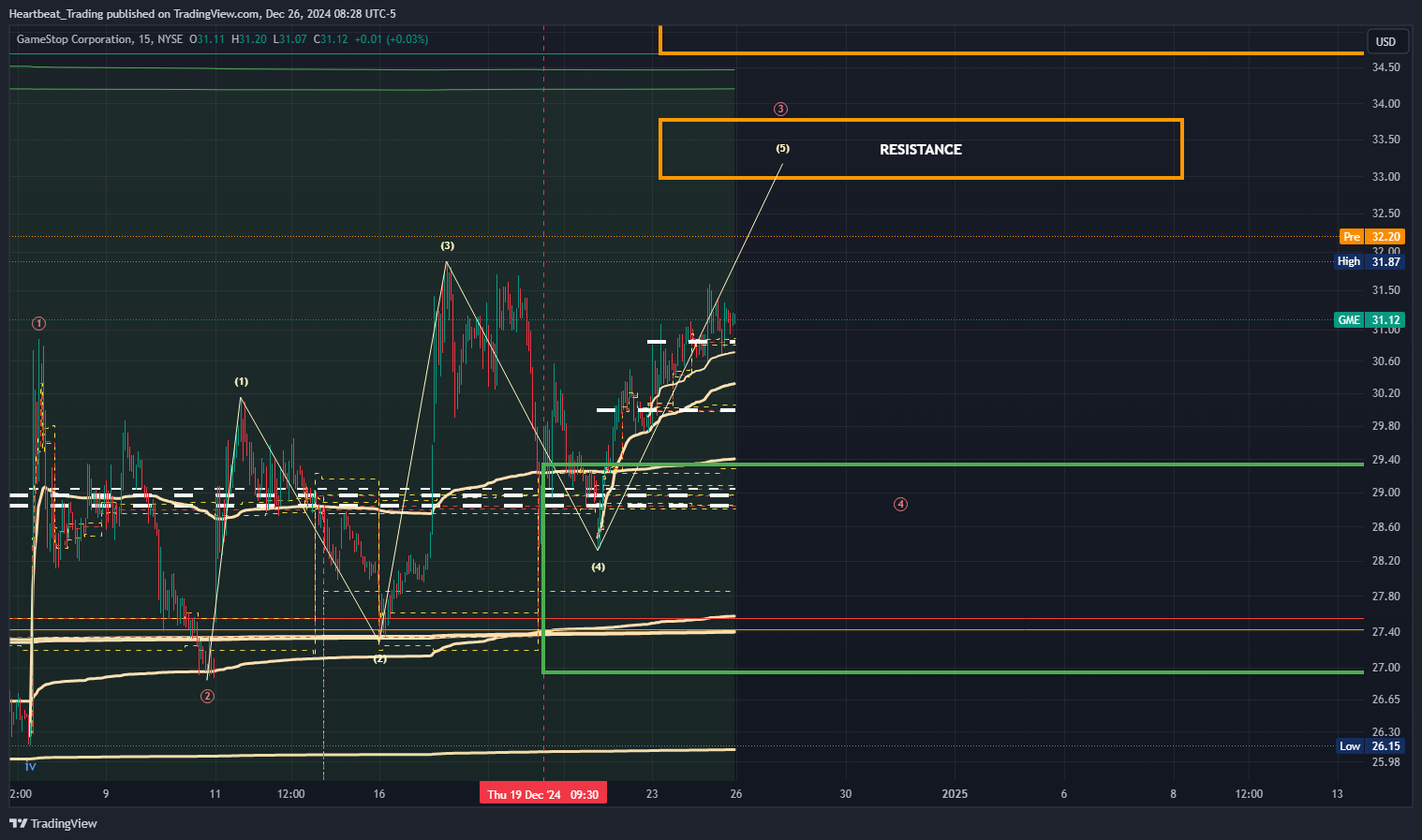1422x840 pixels.
Task: Click the 34.00 price axis label
Action: (1386, 104)
